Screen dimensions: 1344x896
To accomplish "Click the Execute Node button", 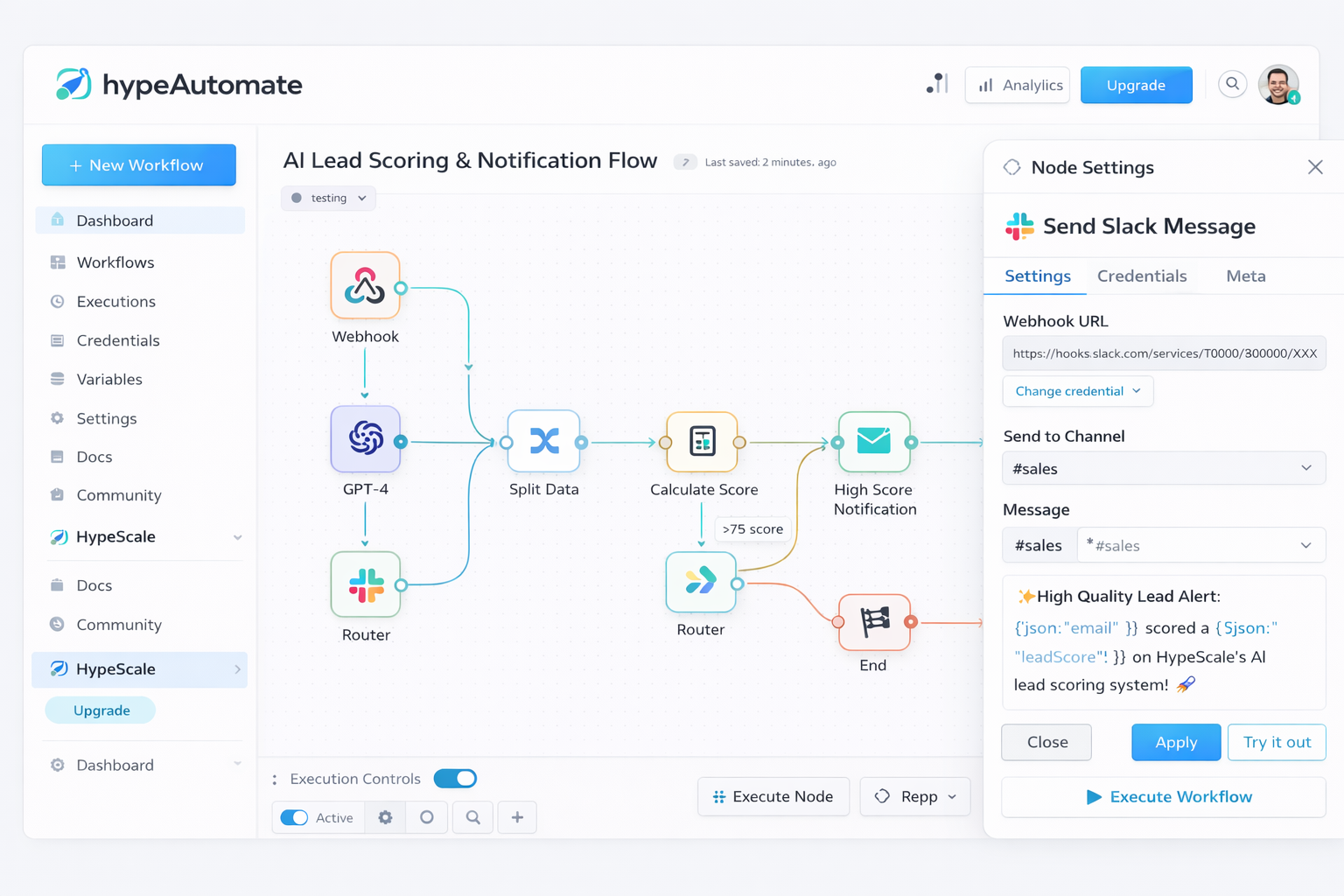I will pyautogui.click(x=773, y=796).
